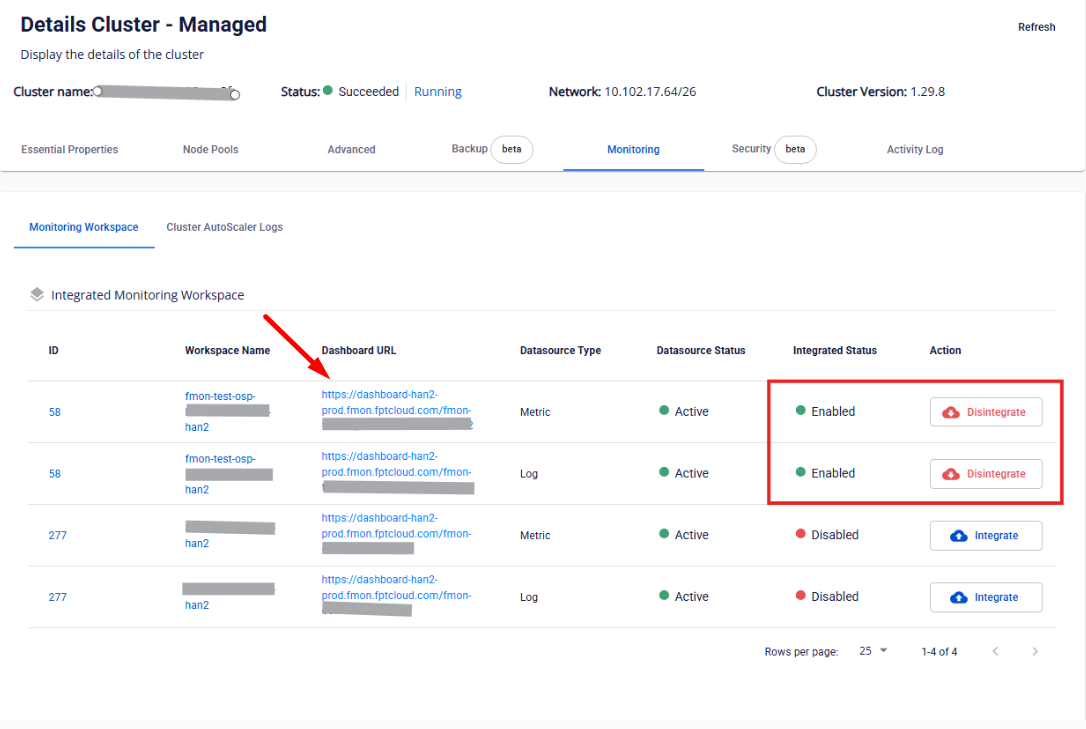Click Integrate button for Log row 277
Viewport: 1086px width, 729px height.
tap(985, 597)
